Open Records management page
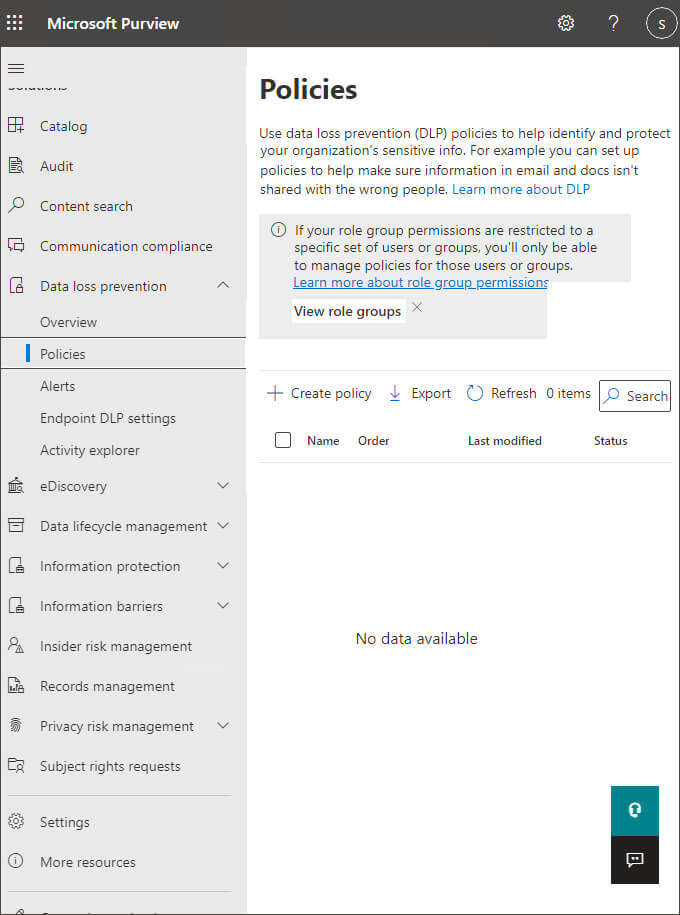 coord(107,686)
